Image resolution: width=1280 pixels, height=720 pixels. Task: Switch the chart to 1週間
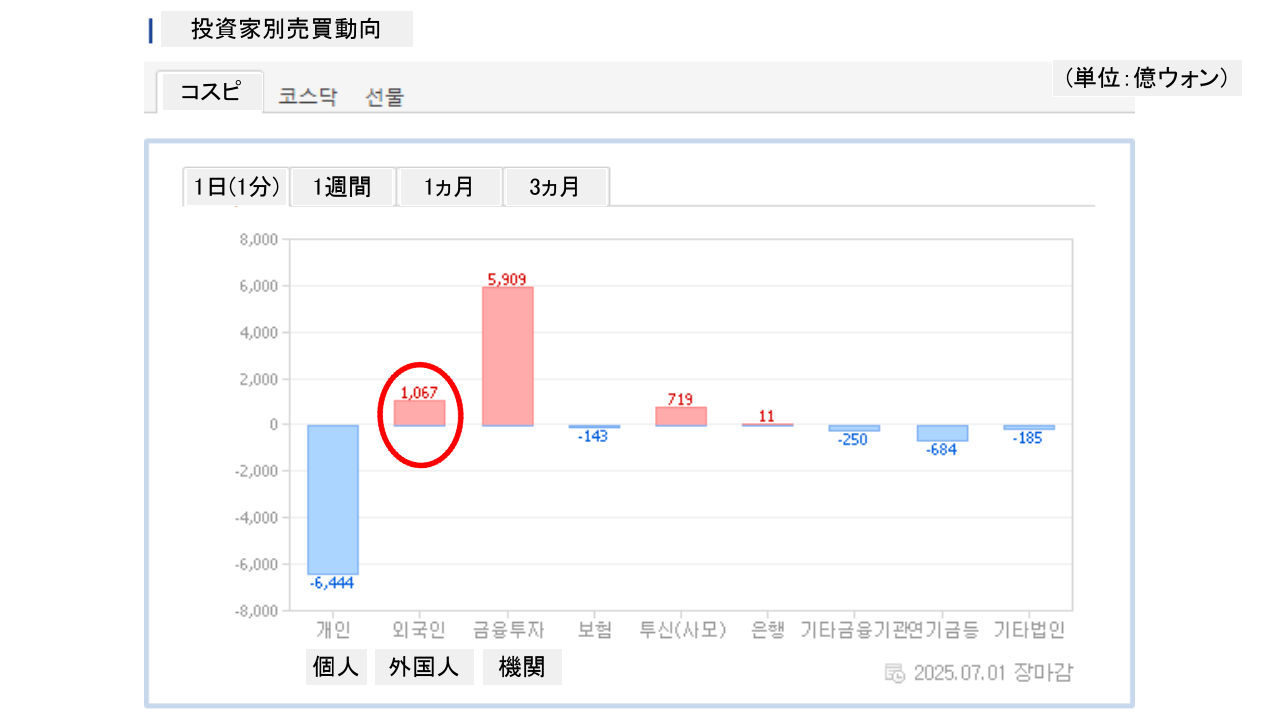point(342,187)
